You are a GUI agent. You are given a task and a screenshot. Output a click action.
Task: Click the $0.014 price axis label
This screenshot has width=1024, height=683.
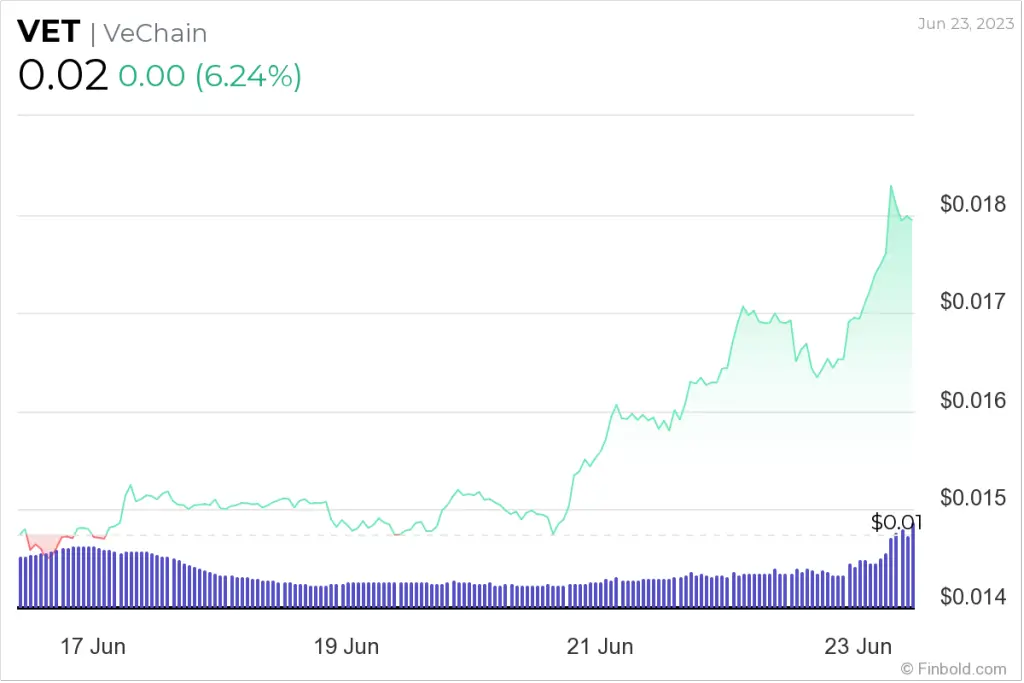pos(973,597)
